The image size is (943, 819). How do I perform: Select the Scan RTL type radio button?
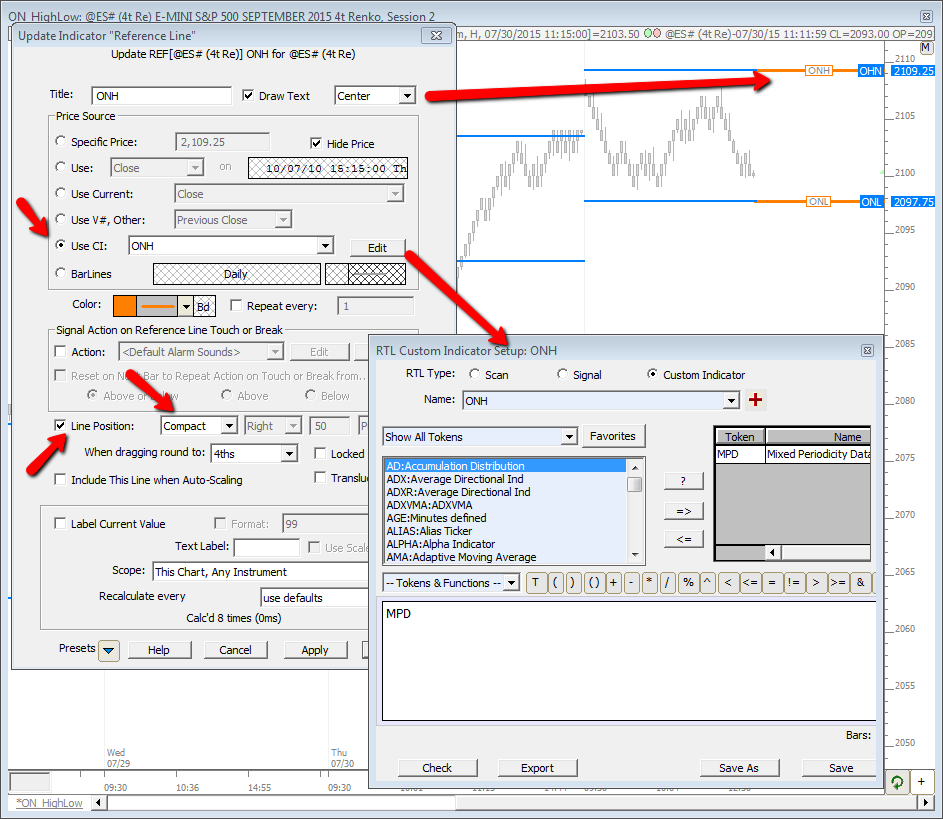(475, 375)
